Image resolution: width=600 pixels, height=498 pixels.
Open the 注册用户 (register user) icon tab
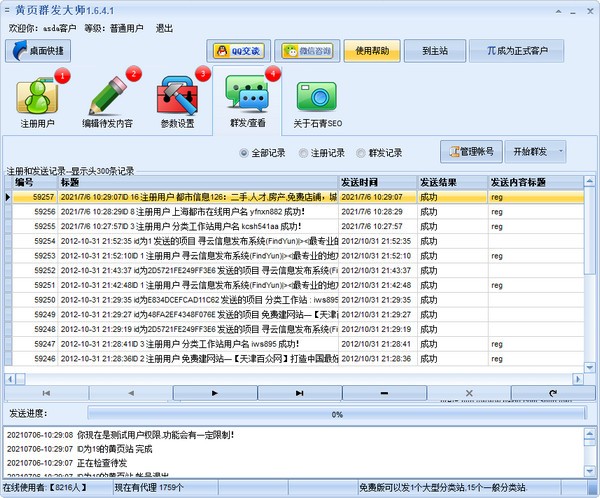[38, 102]
